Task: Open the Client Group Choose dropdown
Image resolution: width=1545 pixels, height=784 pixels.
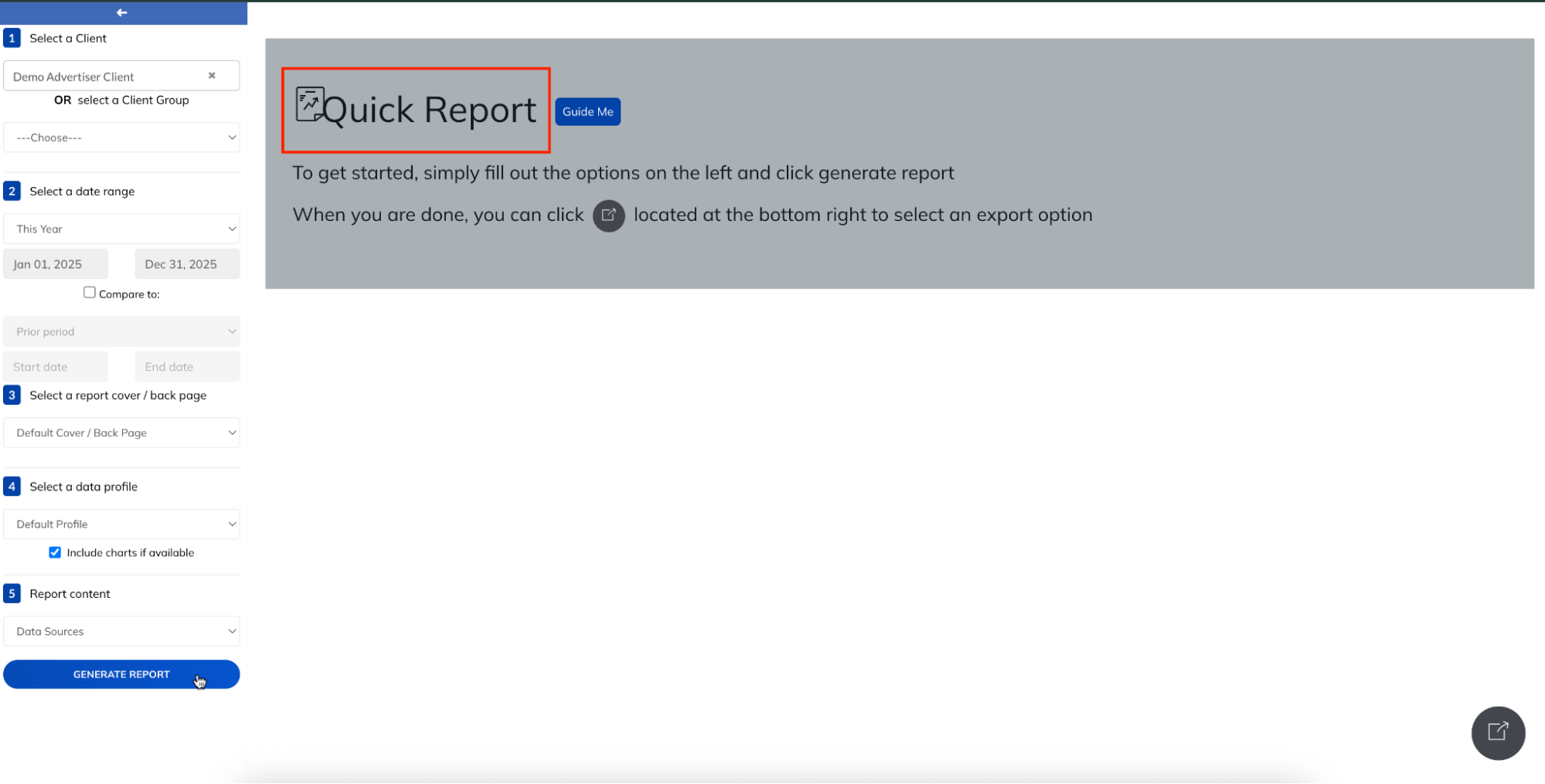Action: 121,137
